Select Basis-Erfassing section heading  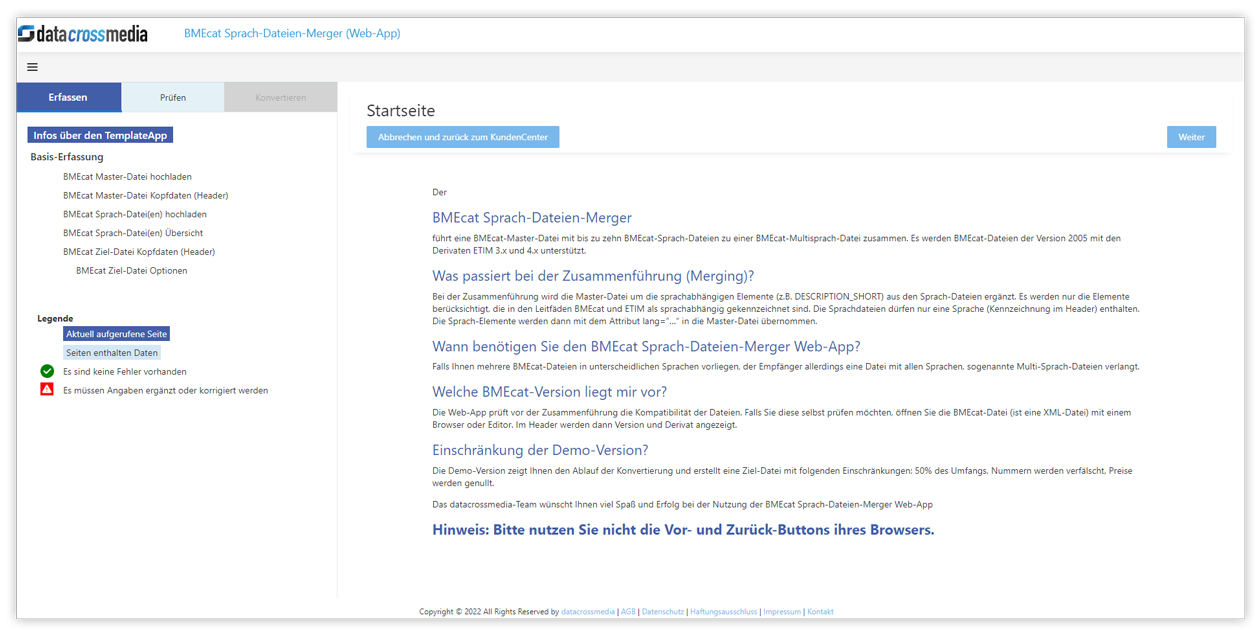[x=67, y=157]
